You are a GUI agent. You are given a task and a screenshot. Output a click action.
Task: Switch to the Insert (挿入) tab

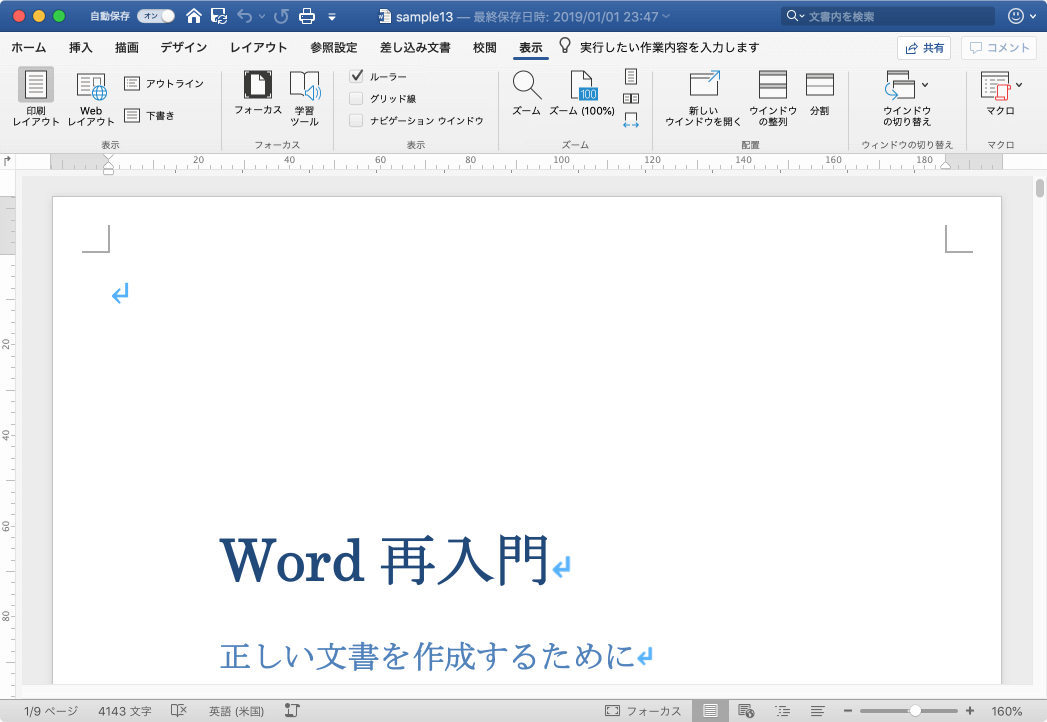point(81,48)
